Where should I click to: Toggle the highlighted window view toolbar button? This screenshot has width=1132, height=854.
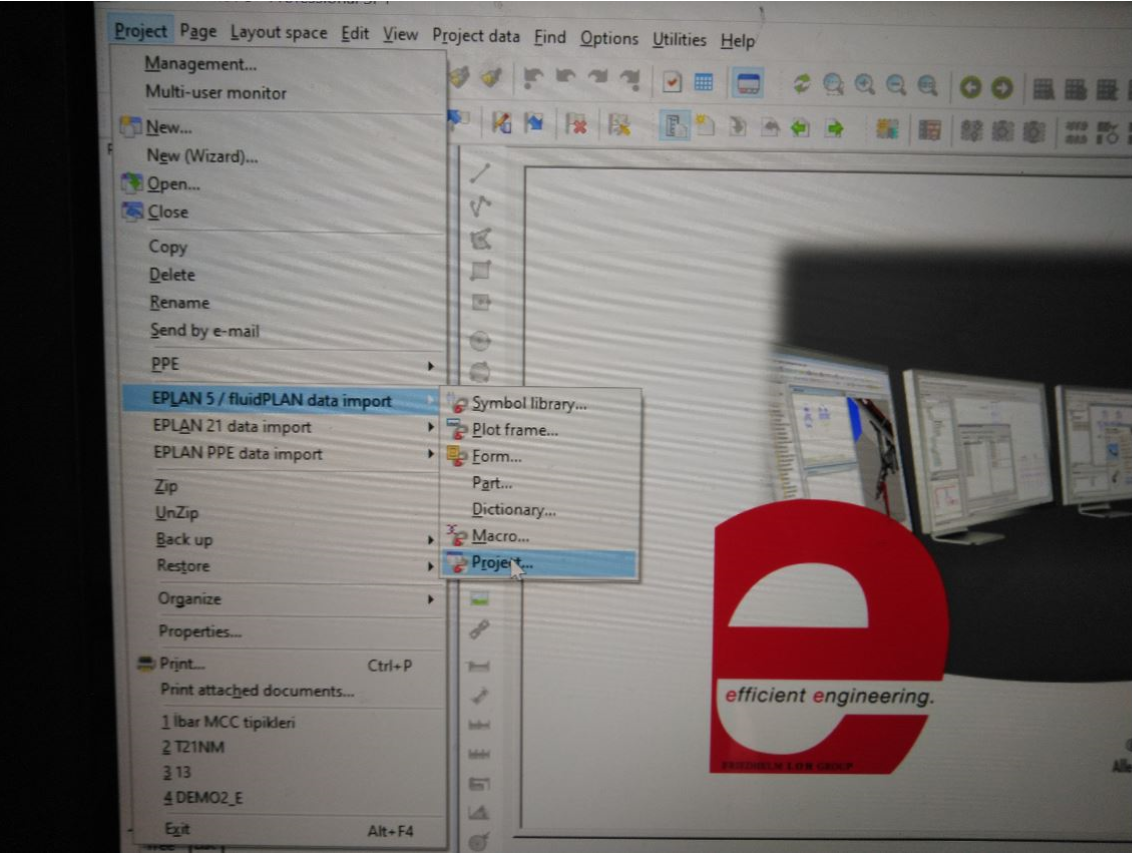pos(748,83)
